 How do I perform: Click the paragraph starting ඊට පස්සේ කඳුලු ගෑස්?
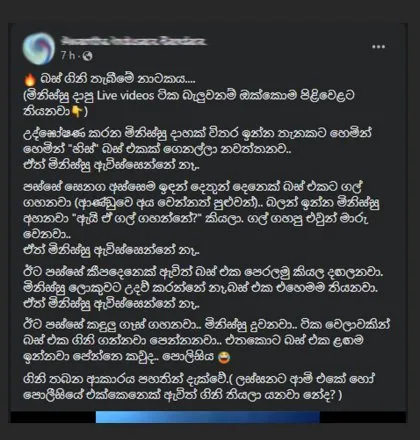point(206,341)
